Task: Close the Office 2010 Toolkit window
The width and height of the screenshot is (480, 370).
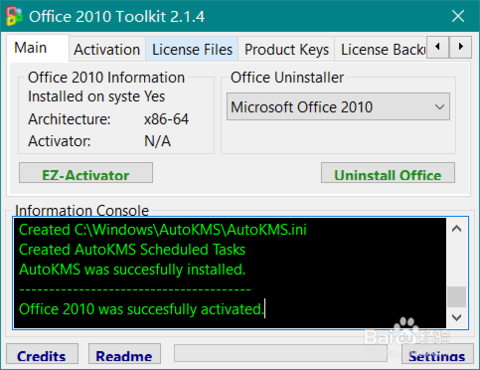Action: 458,16
